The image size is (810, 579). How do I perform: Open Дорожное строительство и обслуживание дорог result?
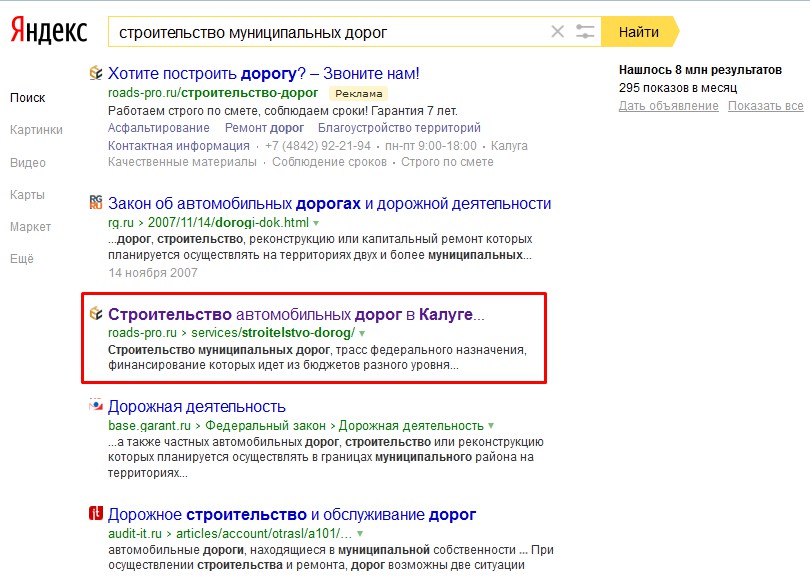(x=292, y=514)
